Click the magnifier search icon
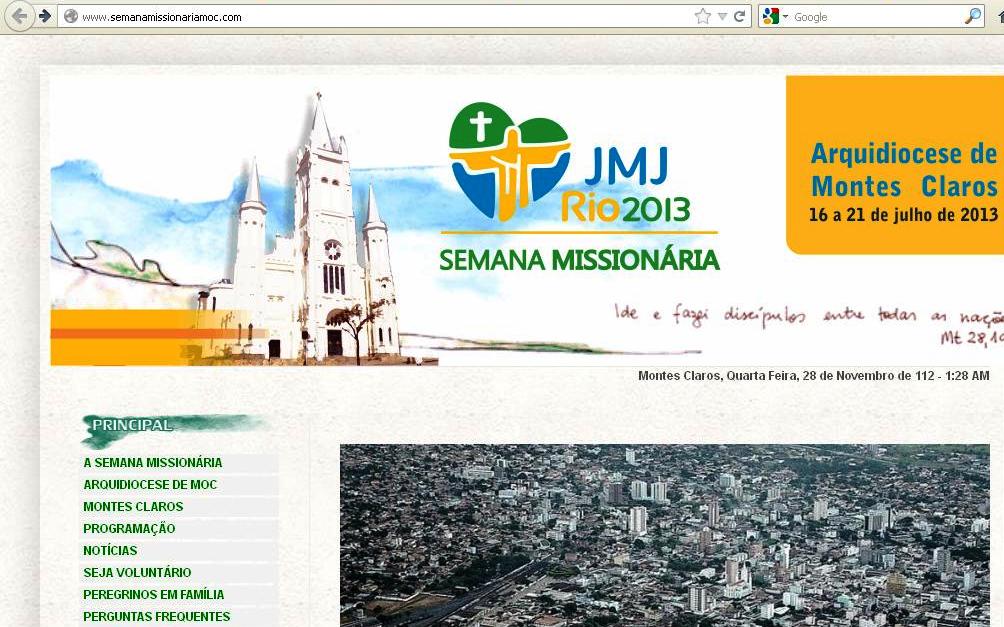1004x627 pixels. point(973,17)
